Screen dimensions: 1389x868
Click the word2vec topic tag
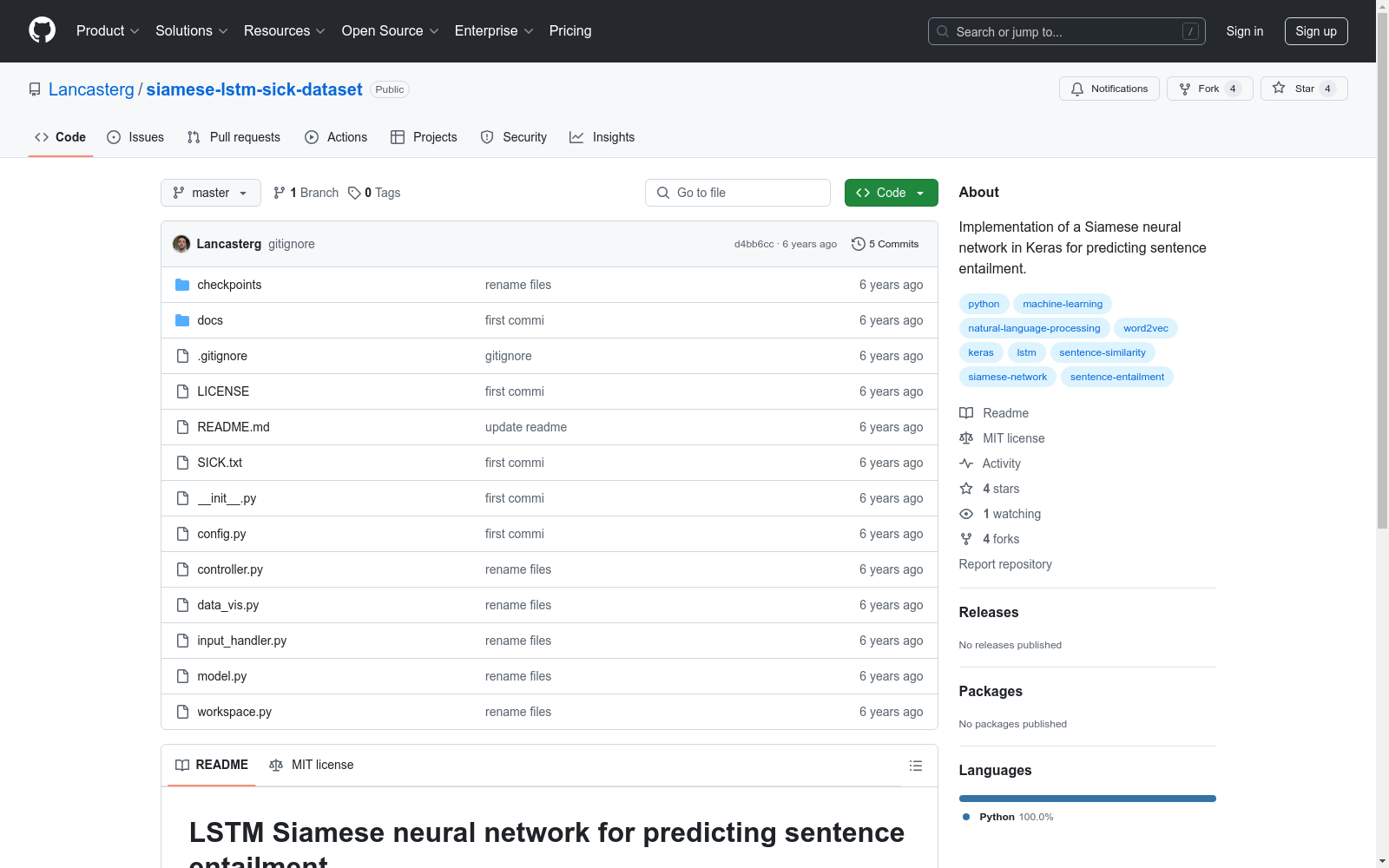coord(1146,328)
